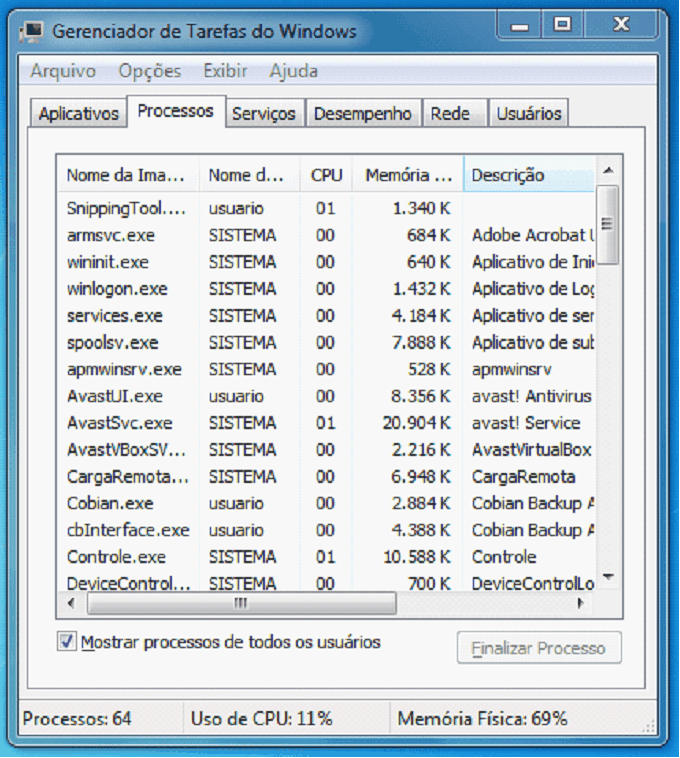Click the vertical scrollbar down arrow

pyautogui.click(x=608, y=577)
